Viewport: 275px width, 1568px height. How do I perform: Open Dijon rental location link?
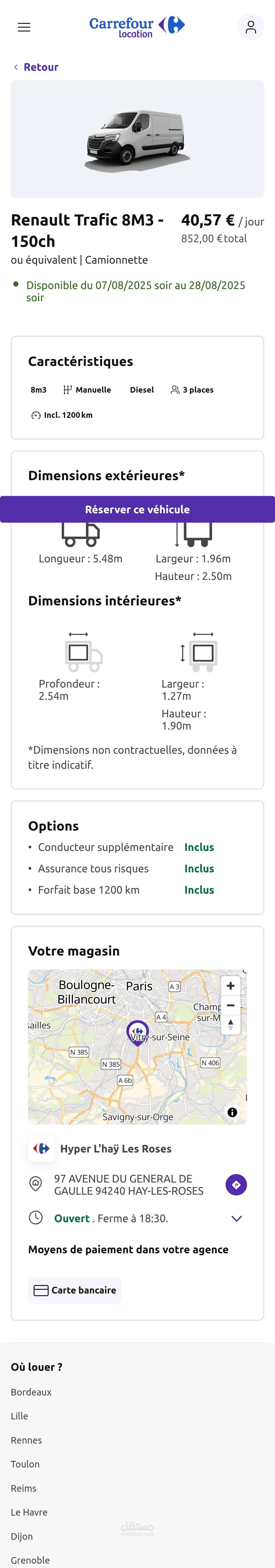(21, 1536)
